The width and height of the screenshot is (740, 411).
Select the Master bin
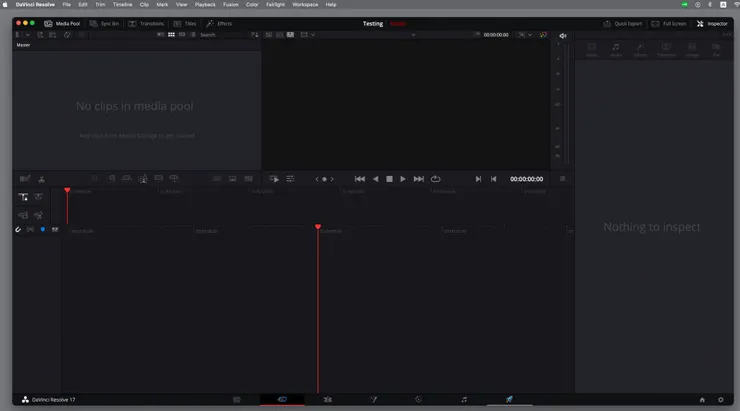coord(23,45)
